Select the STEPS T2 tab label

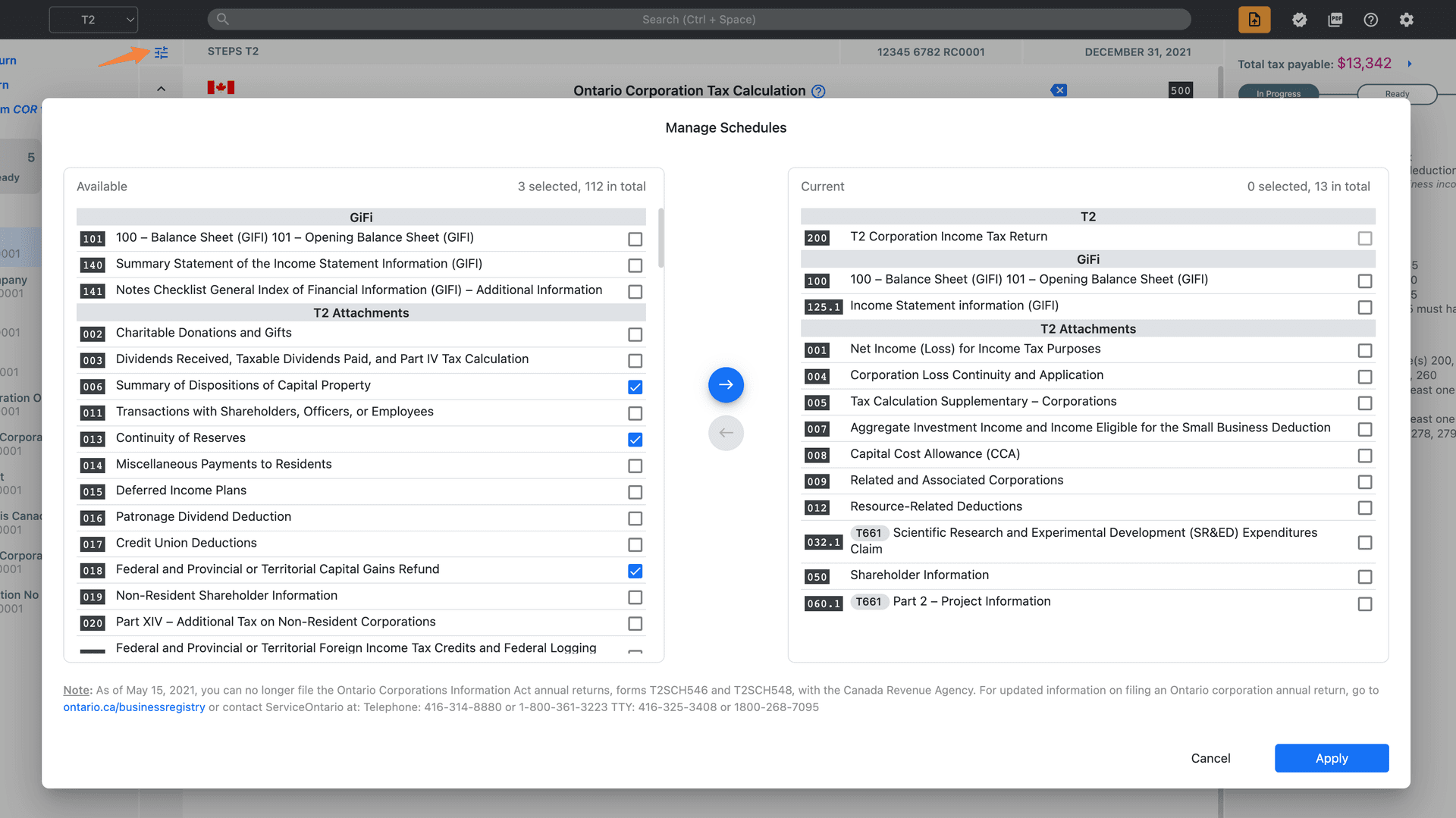tap(233, 51)
